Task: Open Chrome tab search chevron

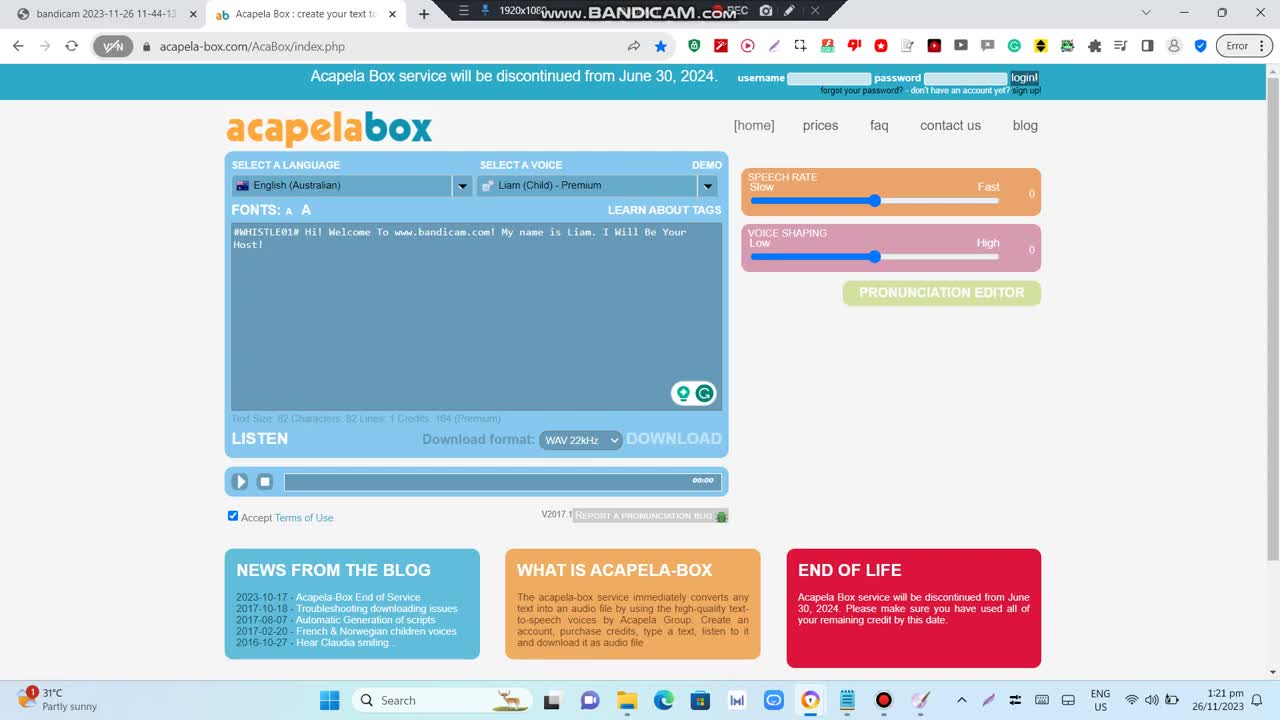Action: (1146, 13)
